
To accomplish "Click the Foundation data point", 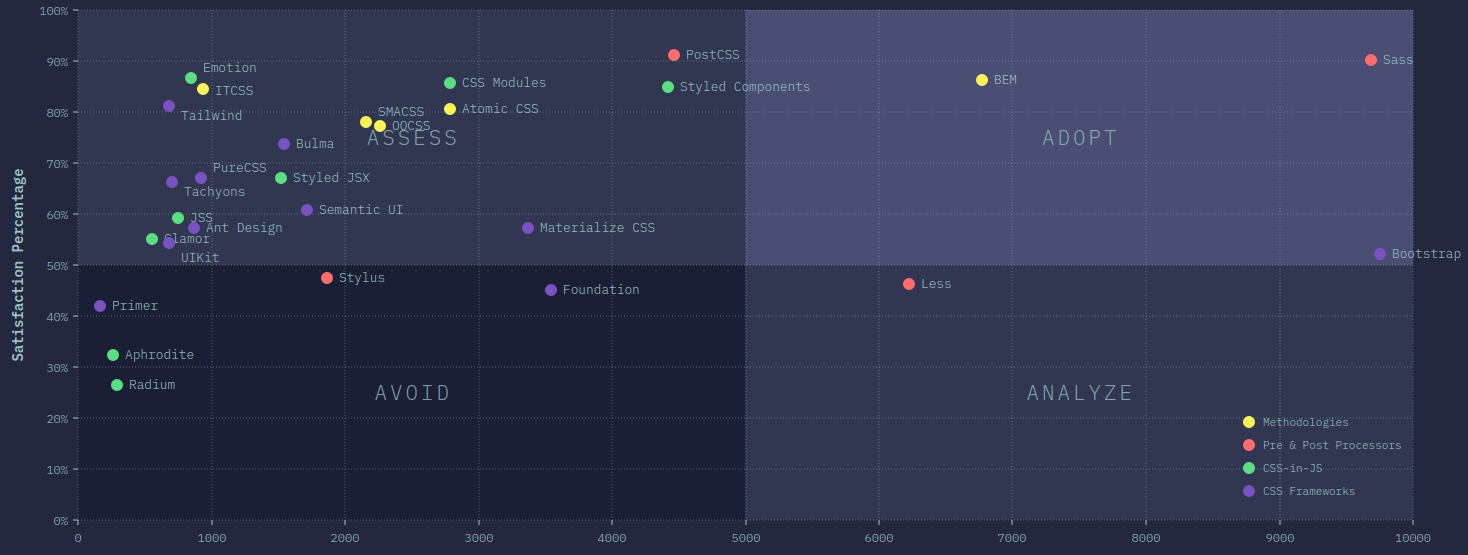I will click(551, 290).
